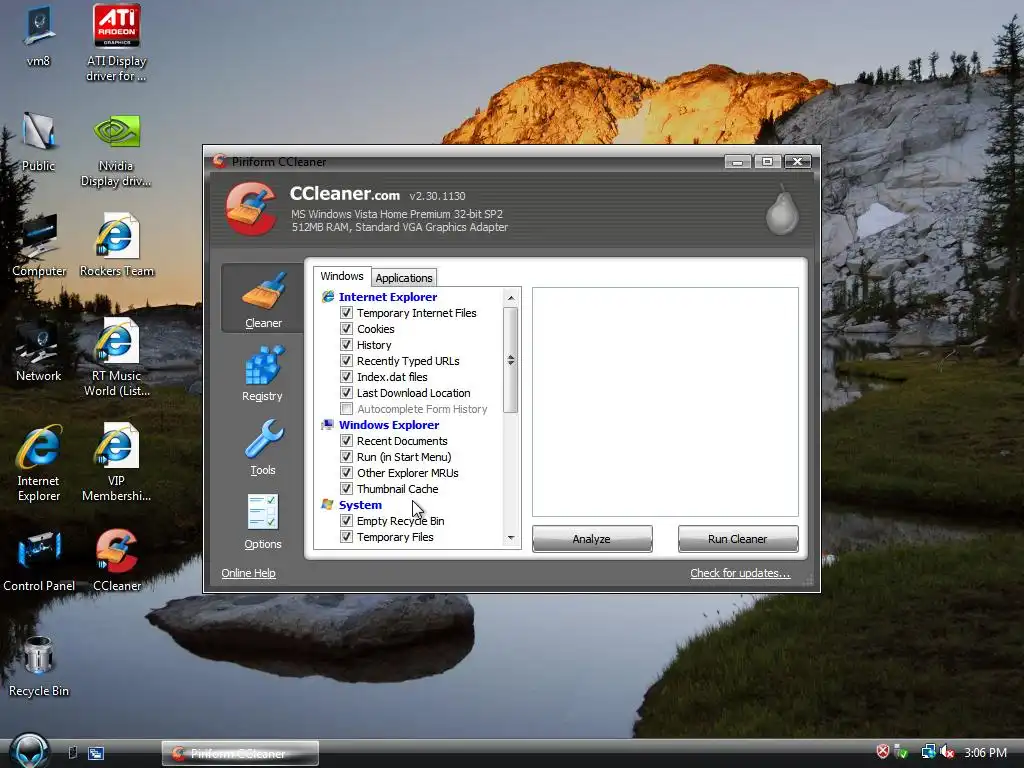Click the switch windows quick launch icon

[x=96, y=753]
